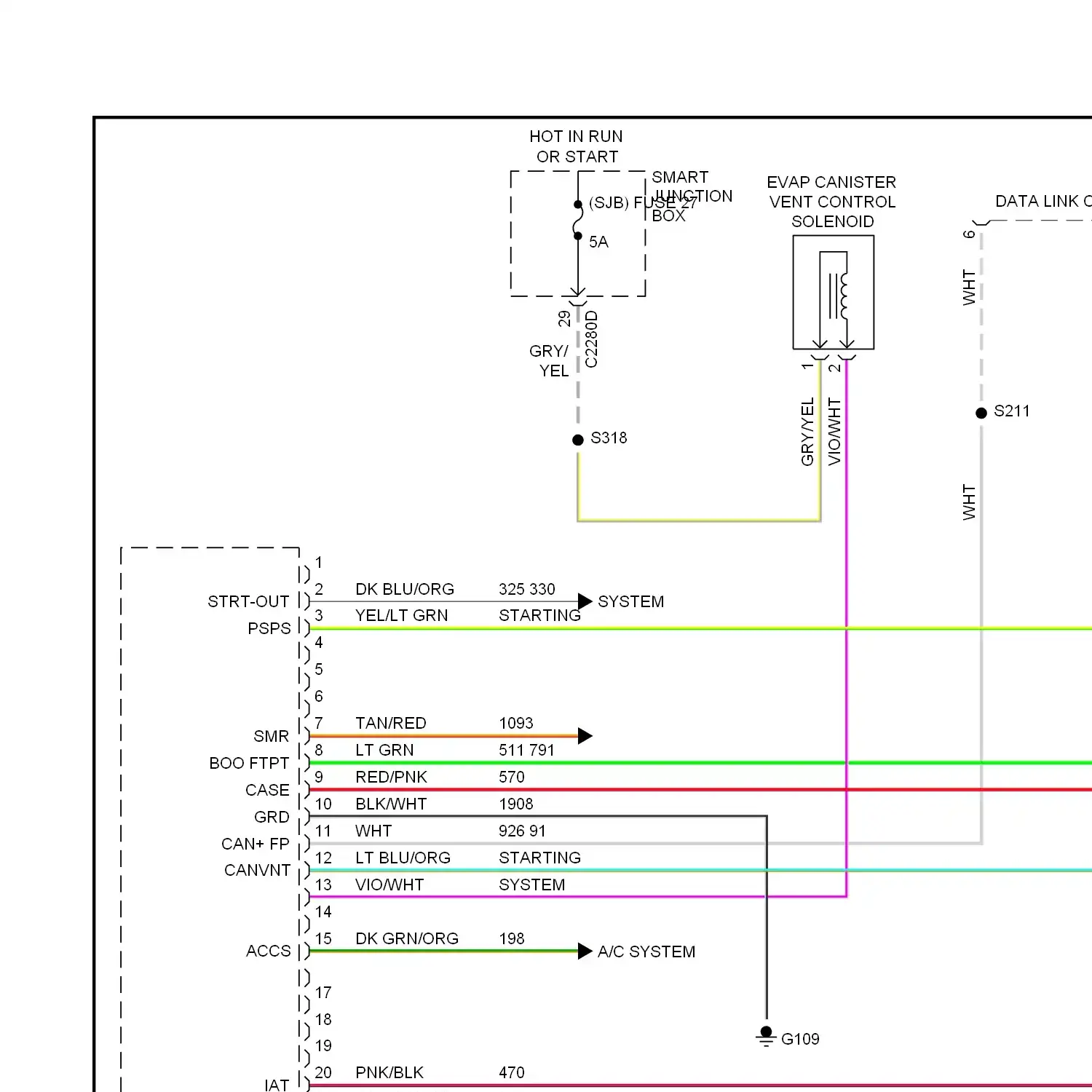Viewport: 1092px width, 1092px height.
Task: Click circuit number 470
Action: click(512, 1072)
